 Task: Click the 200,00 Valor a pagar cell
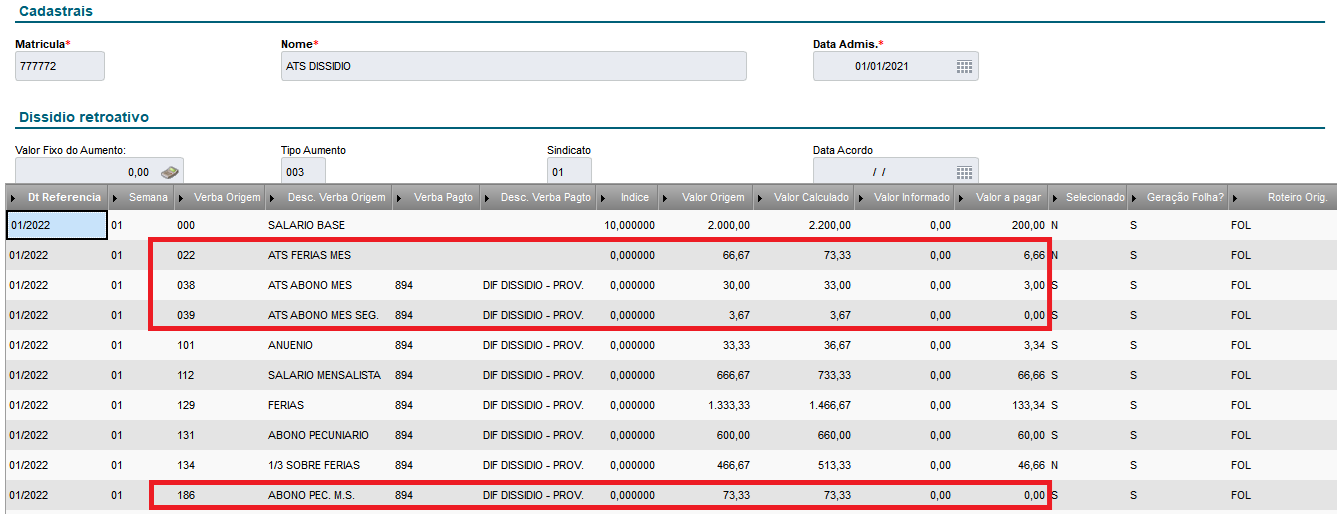1029,225
